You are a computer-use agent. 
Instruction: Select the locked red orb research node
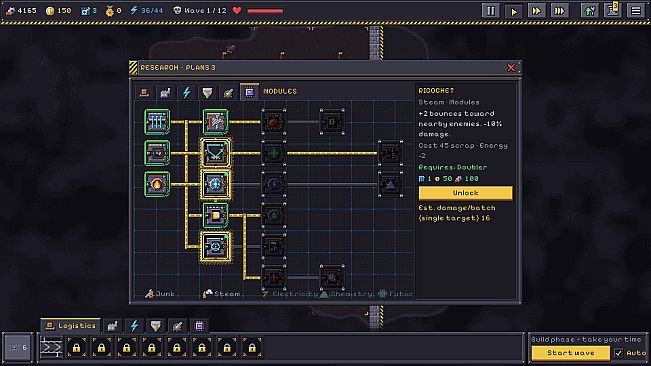click(x=274, y=122)
